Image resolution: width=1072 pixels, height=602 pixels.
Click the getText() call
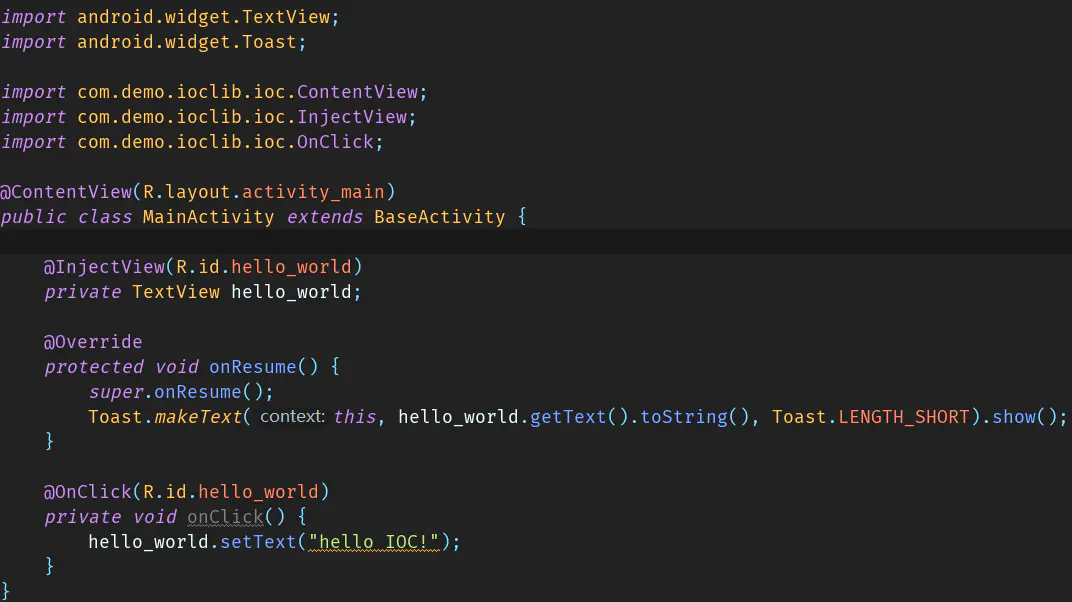(x=579, y=417)
